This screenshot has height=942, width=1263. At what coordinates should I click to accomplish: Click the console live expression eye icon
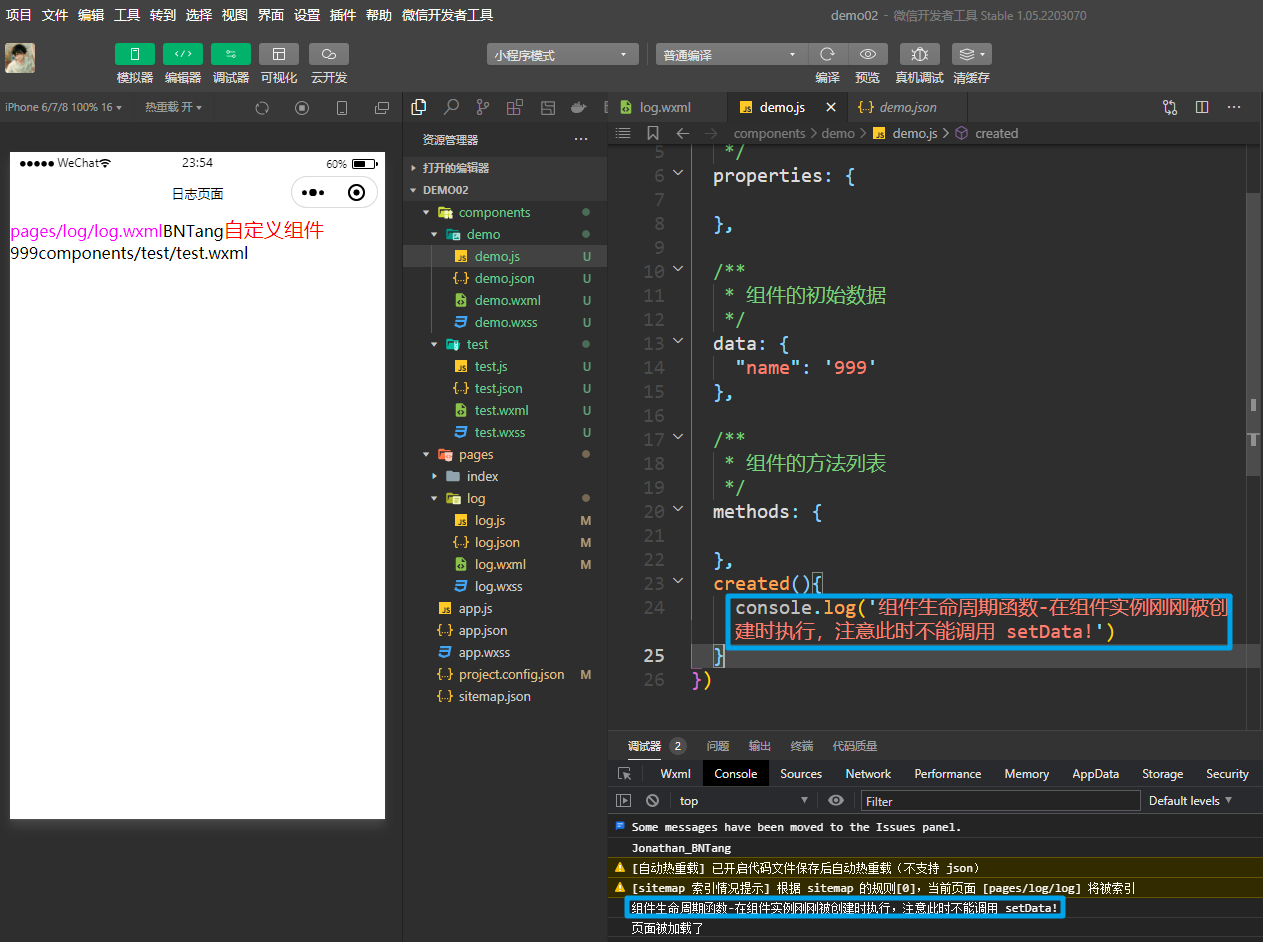point(836,801)
